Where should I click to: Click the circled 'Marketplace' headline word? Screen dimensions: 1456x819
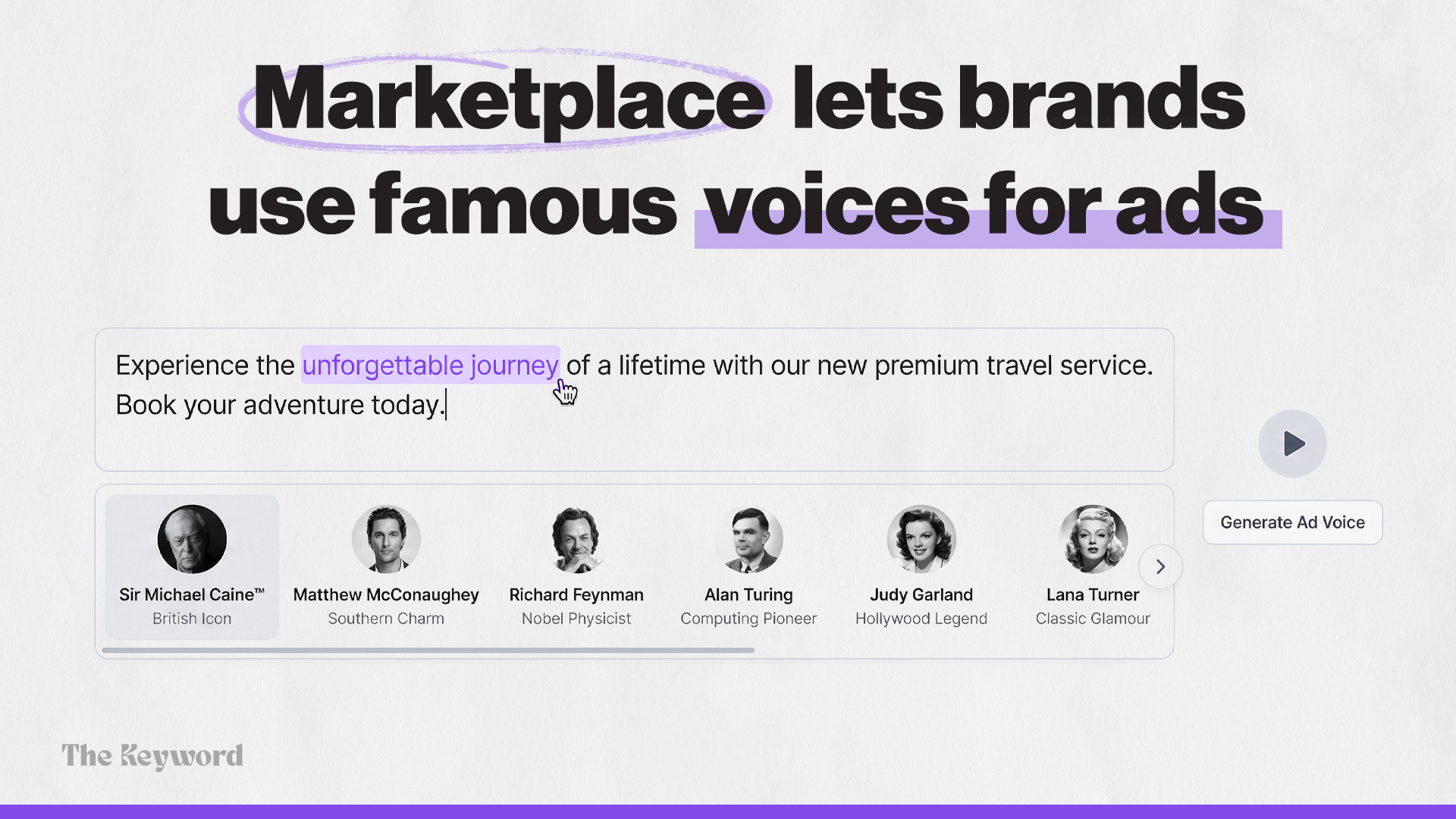[x=508, y=100]
